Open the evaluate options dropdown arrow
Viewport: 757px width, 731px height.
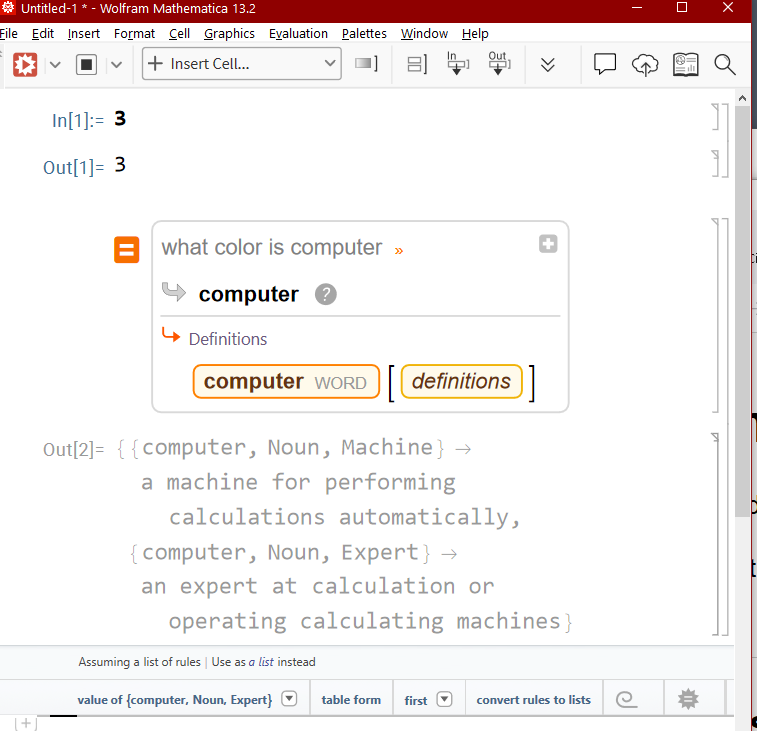pos(55,64)
